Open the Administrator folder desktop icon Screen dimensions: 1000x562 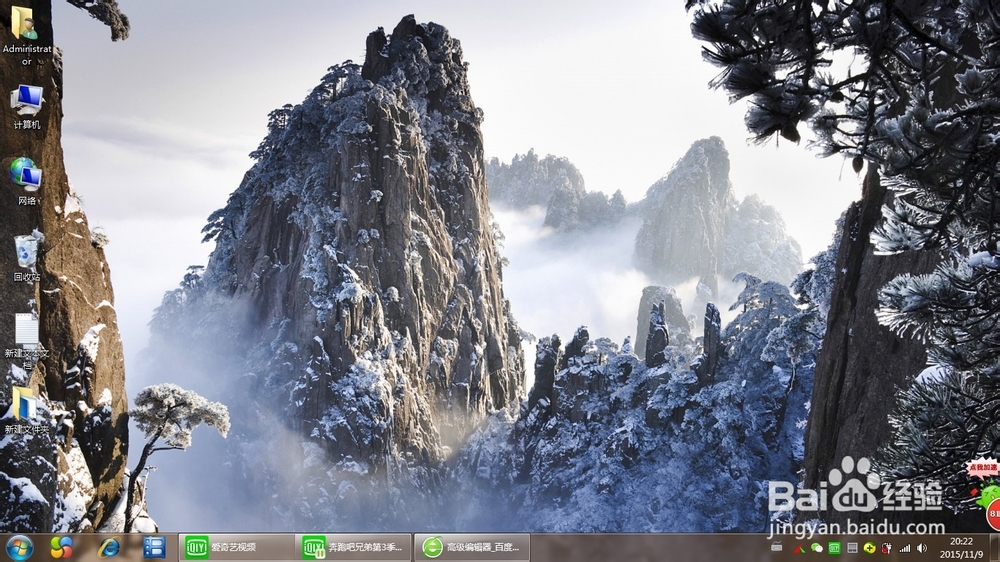pyautogui.click(x=26, y=36)
